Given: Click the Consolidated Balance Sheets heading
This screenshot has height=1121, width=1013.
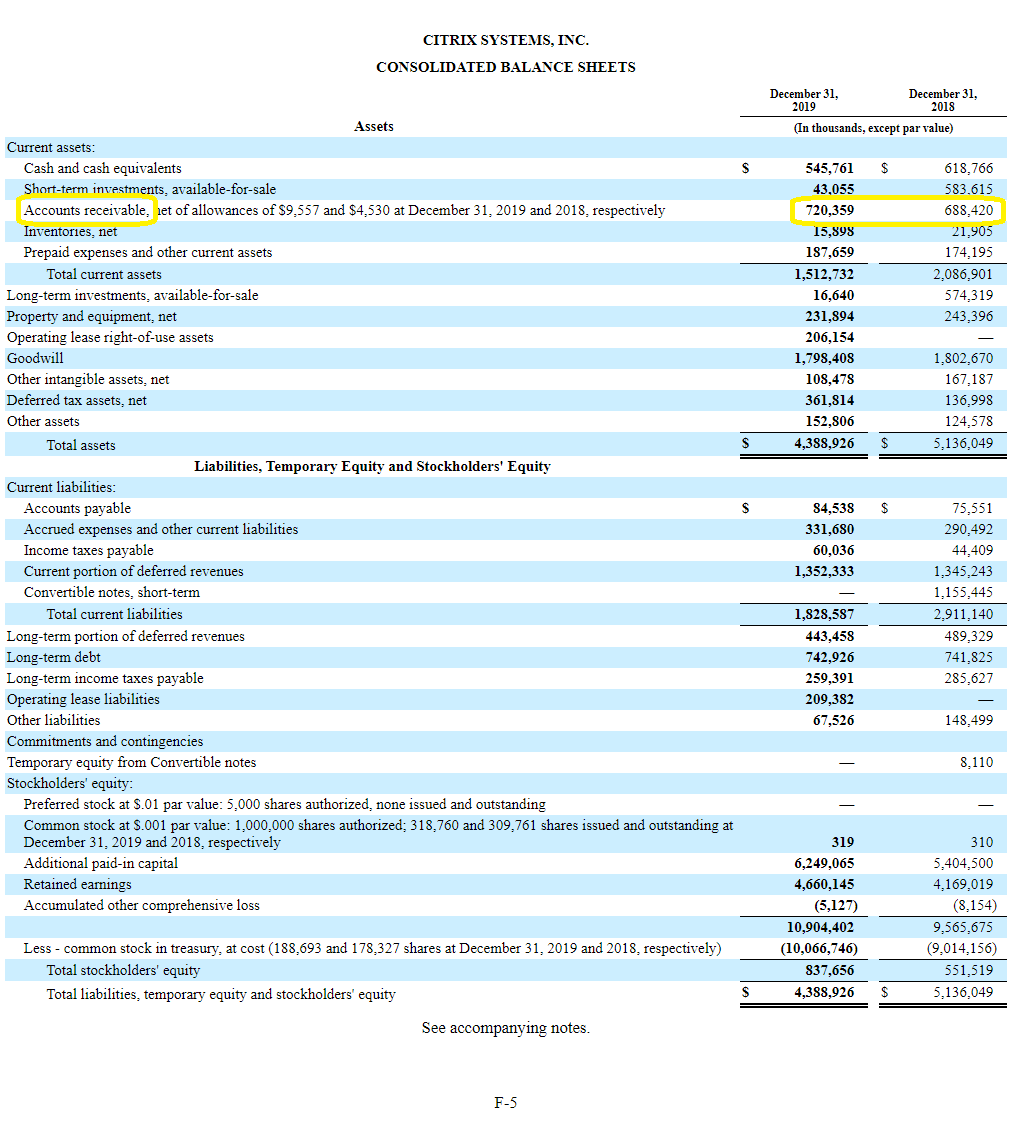Looking at the screenshot, I should click(x=505, y=67).
